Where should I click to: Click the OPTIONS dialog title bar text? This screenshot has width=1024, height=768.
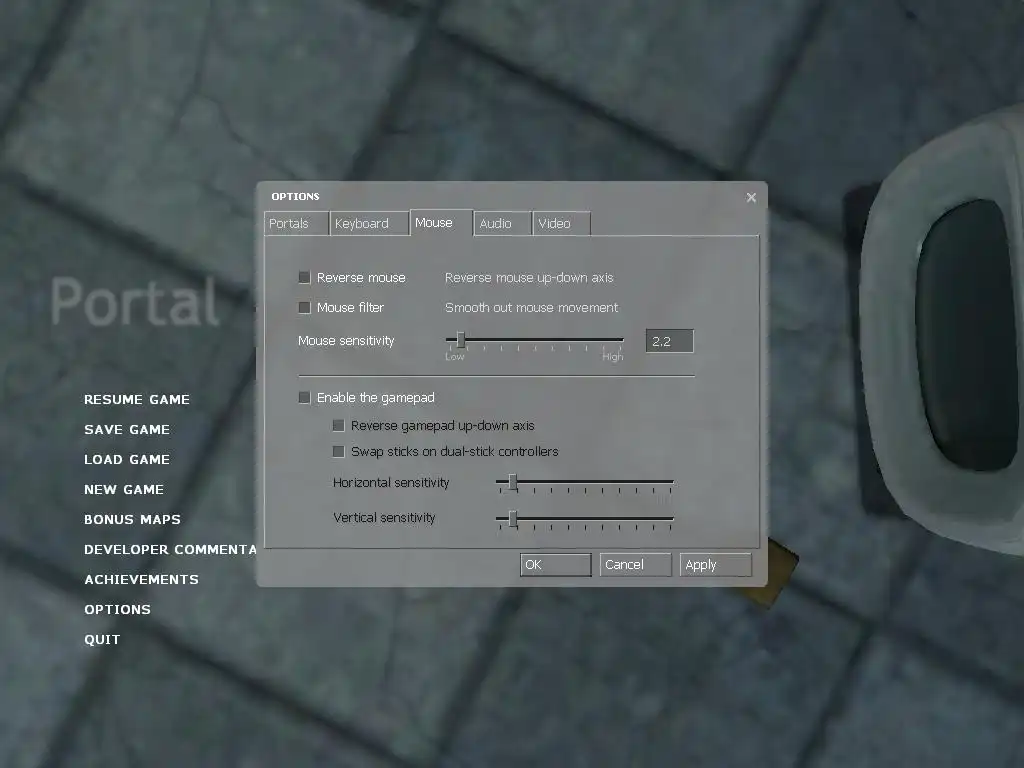click(x=295, y=197)
